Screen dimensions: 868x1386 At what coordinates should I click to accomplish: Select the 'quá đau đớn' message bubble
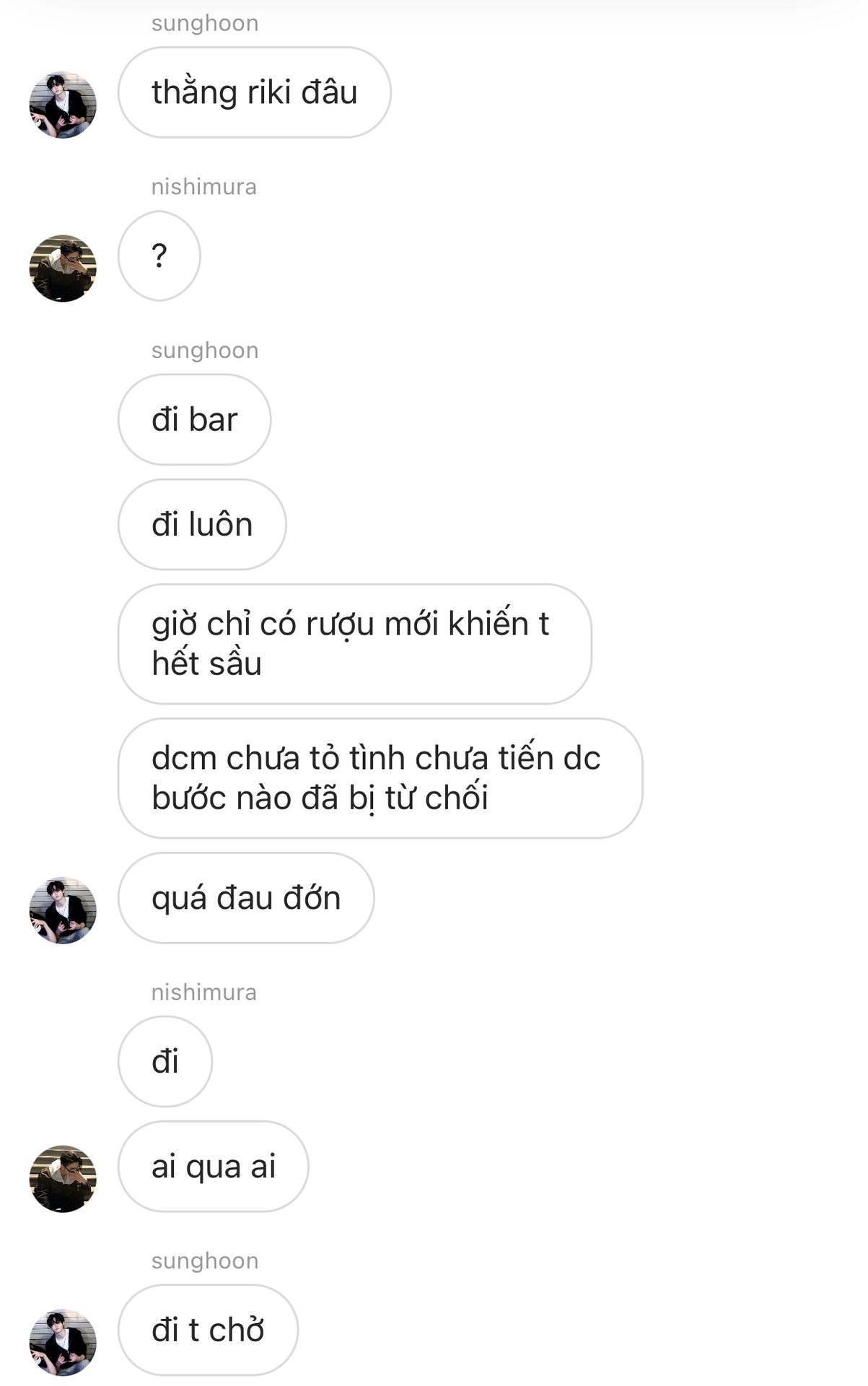coord(246,898)
